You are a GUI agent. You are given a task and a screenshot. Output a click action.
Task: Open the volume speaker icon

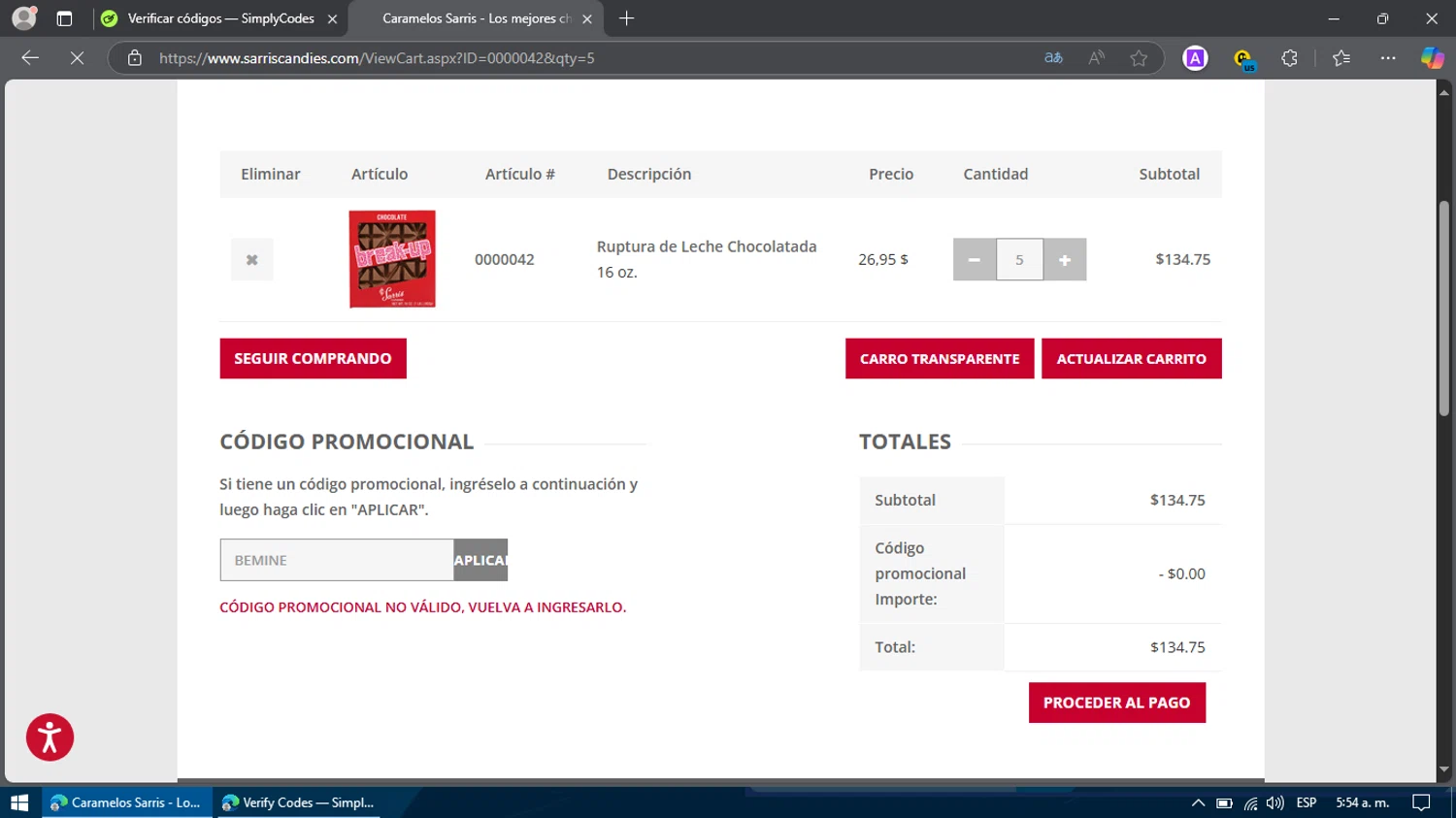click(1275, 802)
